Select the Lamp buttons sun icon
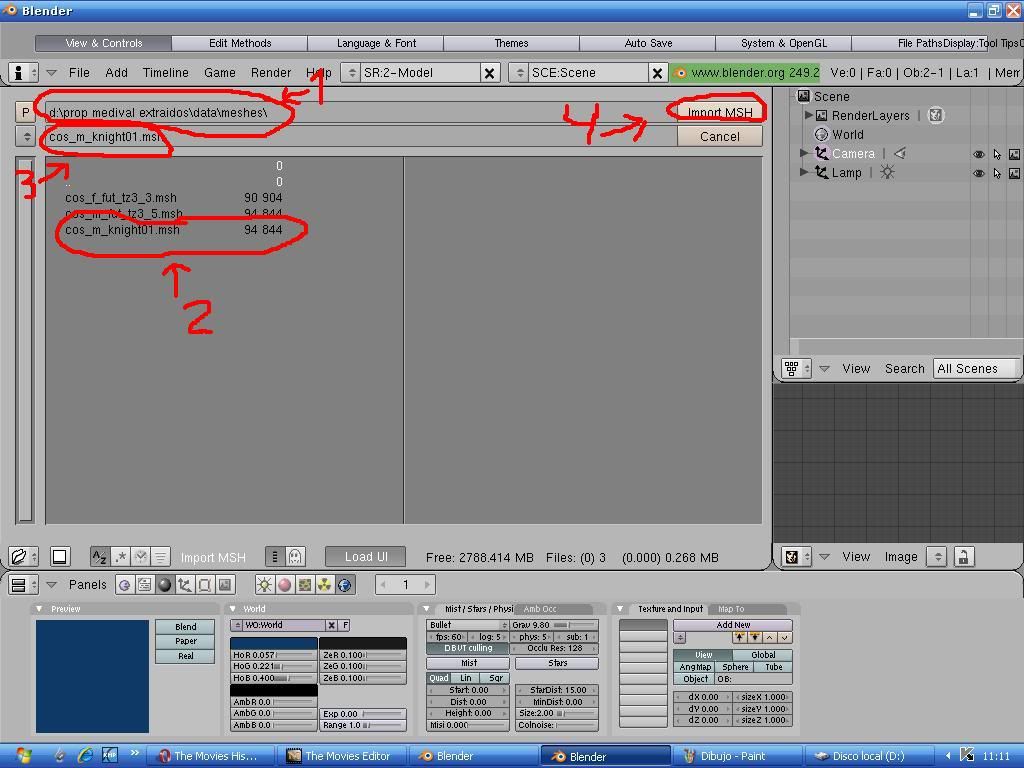This screenshot has height=768, width=1024. coord(264,585)
